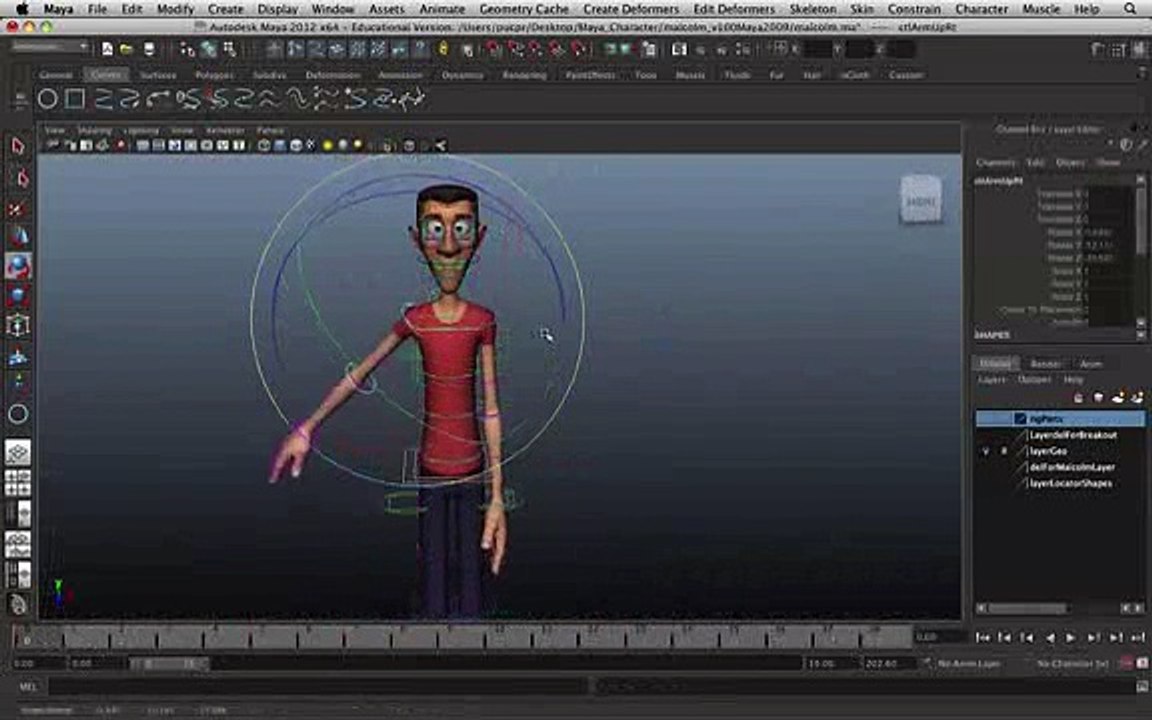Toggle visibility of rigParts layer
Image resolution: width=1152 pixels, height=720 pixels.
[985, 419]
